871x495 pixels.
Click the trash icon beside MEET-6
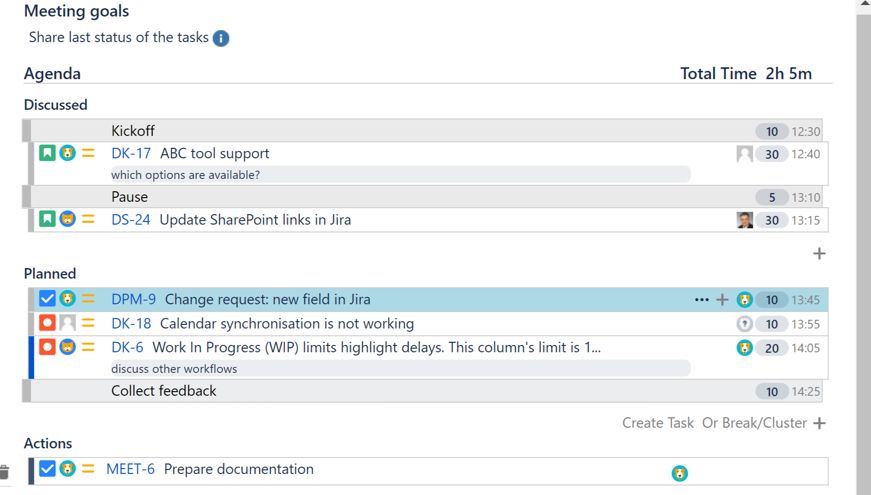(x=5, y=471)
